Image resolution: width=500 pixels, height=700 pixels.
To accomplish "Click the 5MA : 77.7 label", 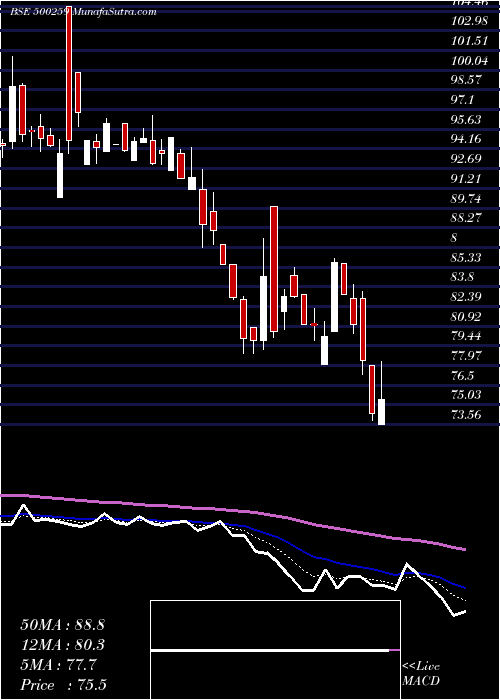I will pos(58,665).
